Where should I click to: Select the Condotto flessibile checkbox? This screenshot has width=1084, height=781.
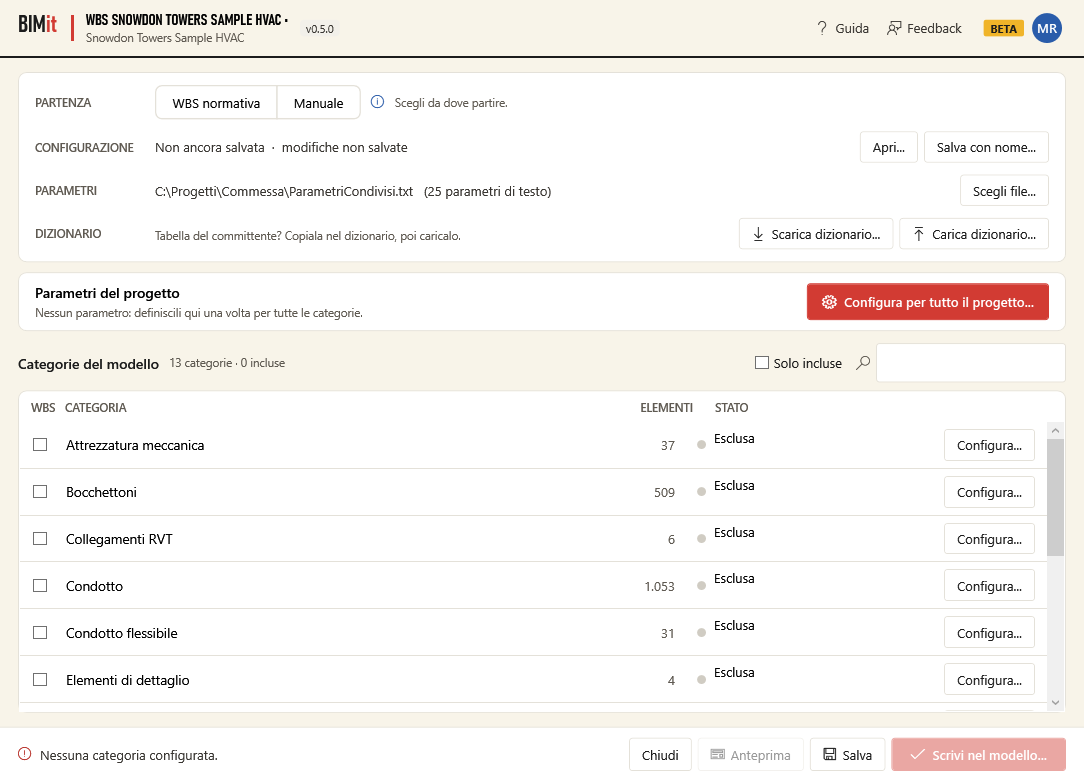pyautogui.click(x=40, y=632)
